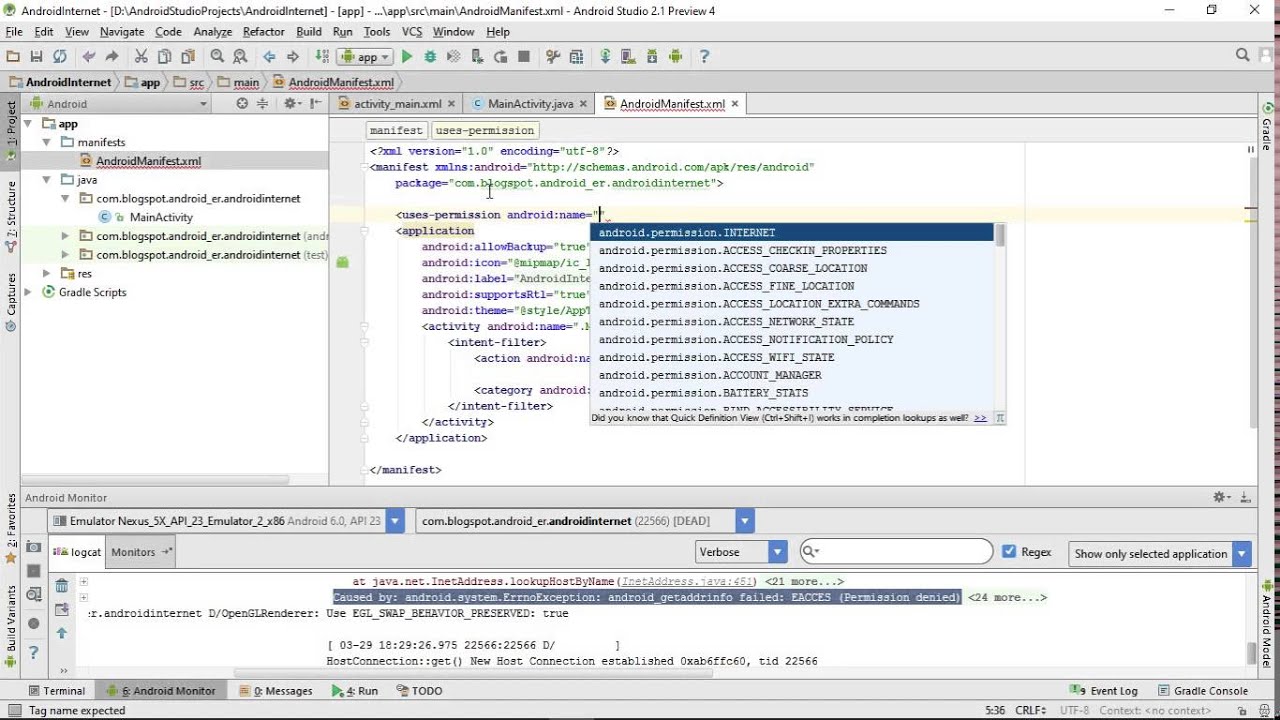
Task: Click Collapse All in Project panel
Action: click(263, 103)
